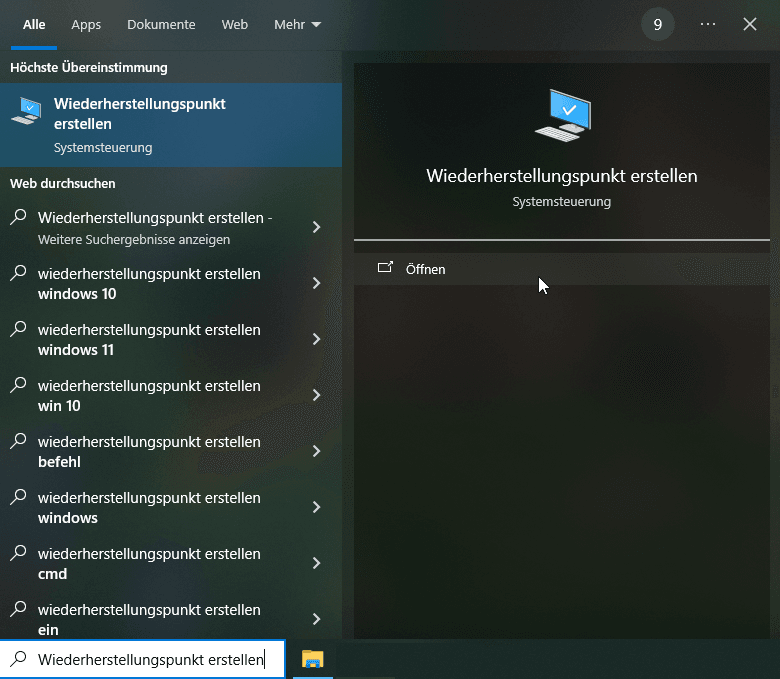The height and width of the screenshot is (679, 780).
Task: Close the search panel with X
Action: (750, 24)
